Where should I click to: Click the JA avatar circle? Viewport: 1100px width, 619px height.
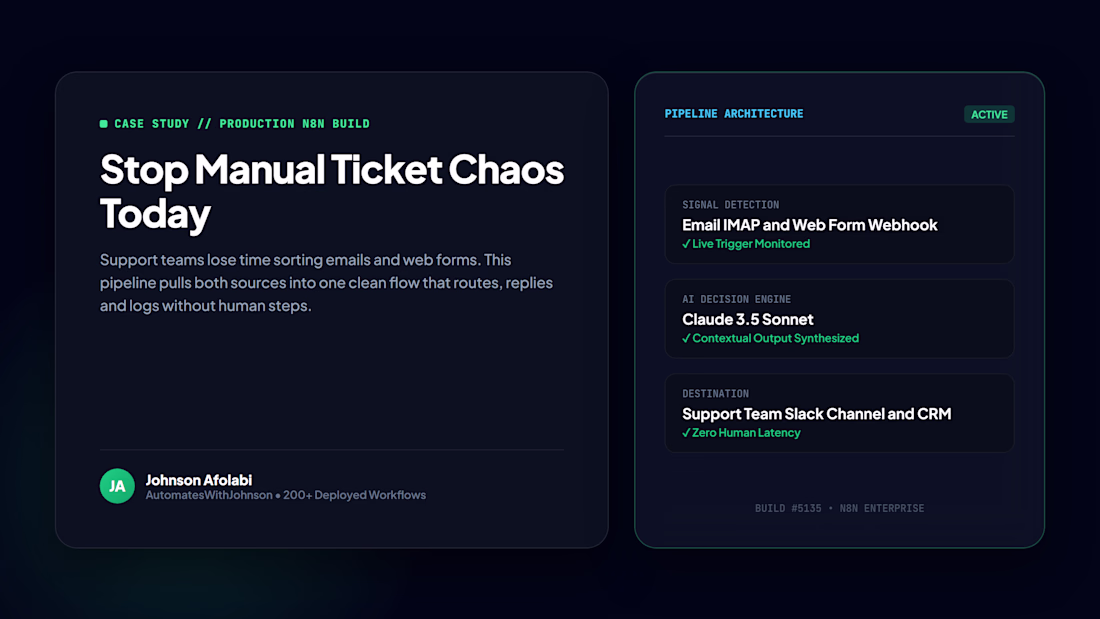(117, 486)
